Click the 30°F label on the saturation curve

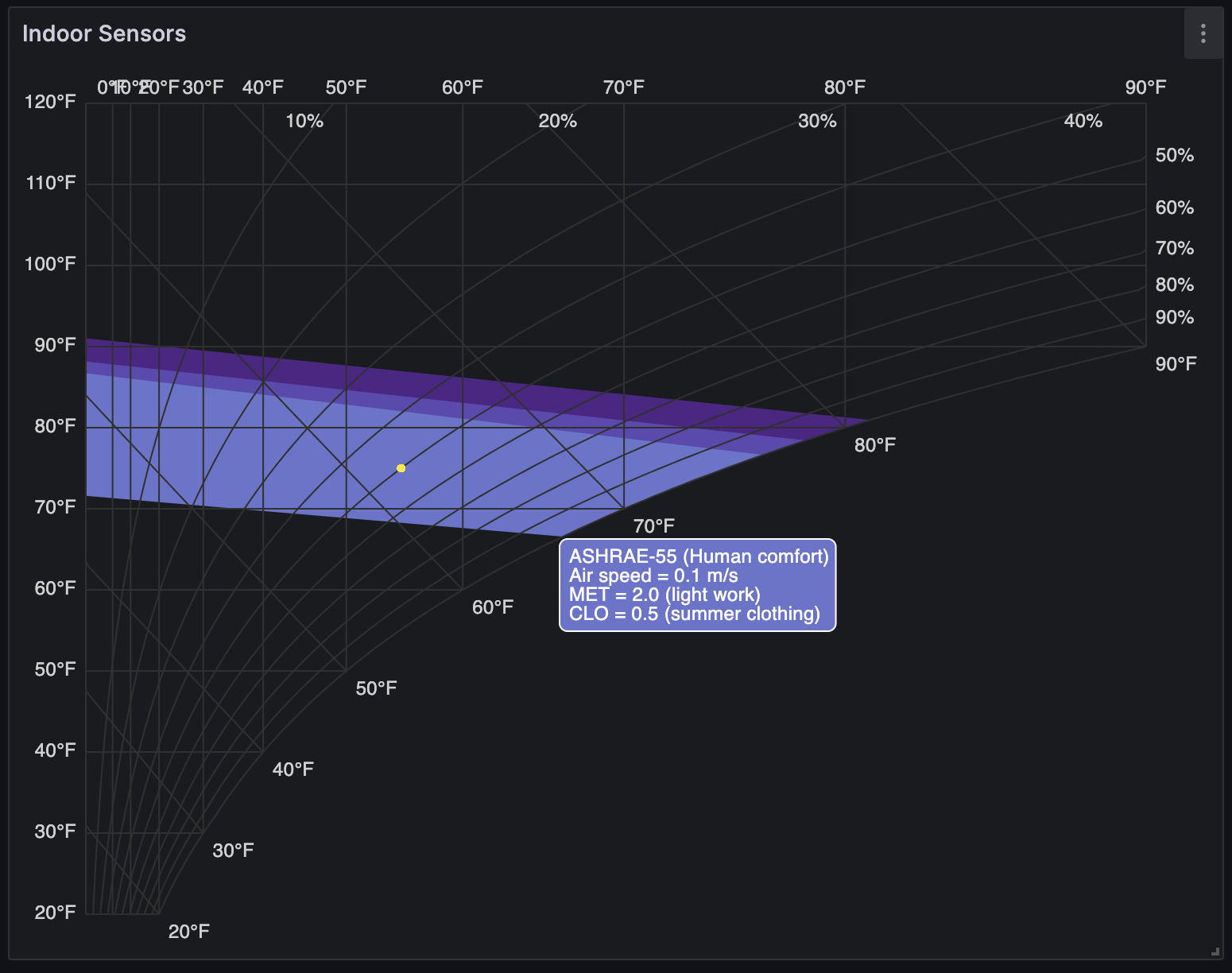point(234,851)
